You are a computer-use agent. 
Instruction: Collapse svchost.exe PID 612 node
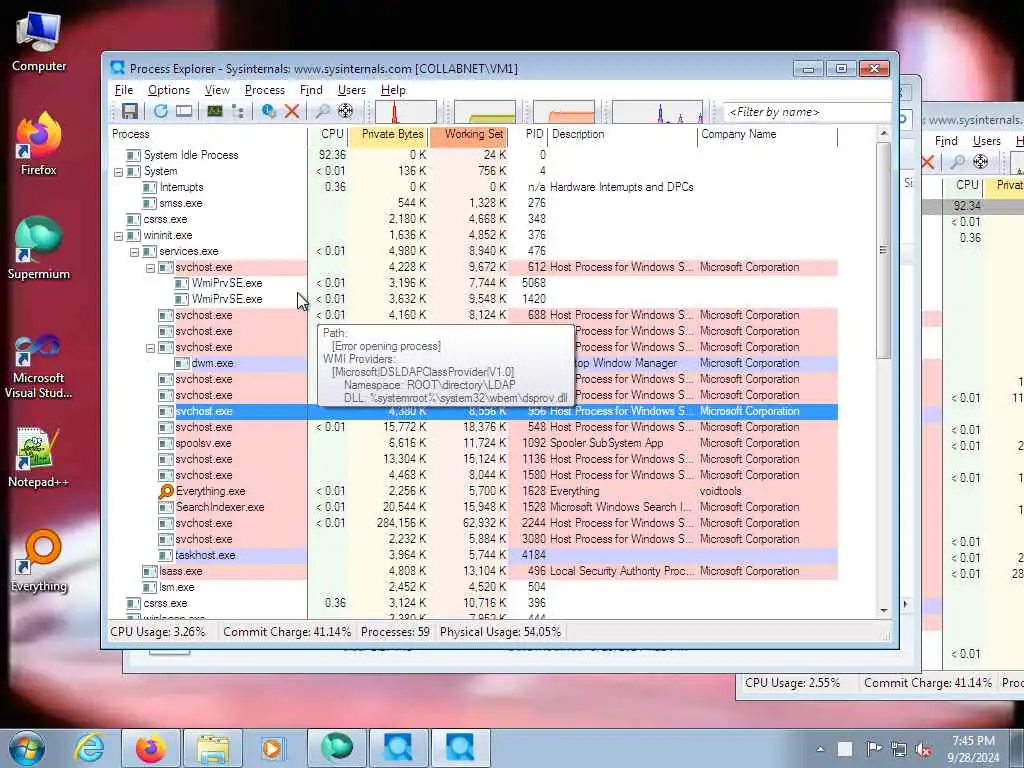click(150, 268)
